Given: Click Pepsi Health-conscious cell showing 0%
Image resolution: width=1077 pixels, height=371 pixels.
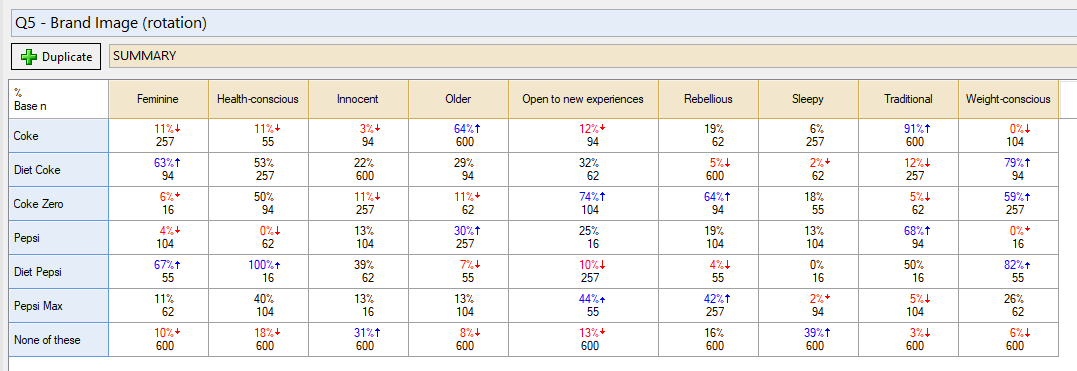Looking at the screenshot, I should (258, 238).
